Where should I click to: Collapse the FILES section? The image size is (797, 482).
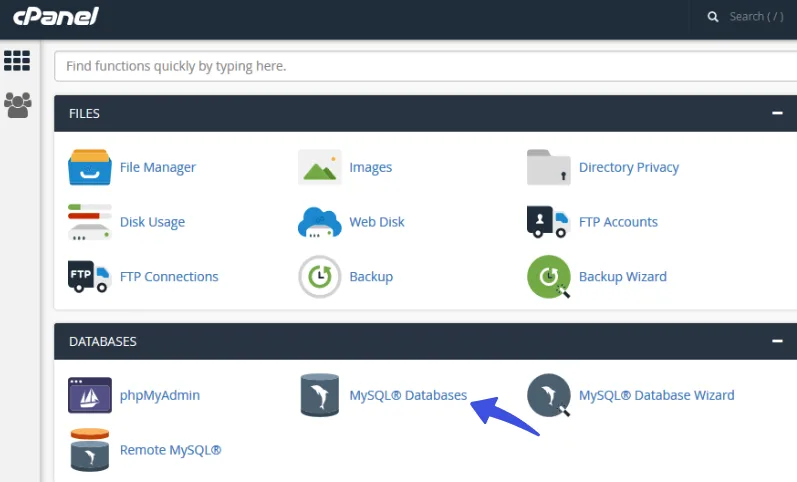click(777, 113)
